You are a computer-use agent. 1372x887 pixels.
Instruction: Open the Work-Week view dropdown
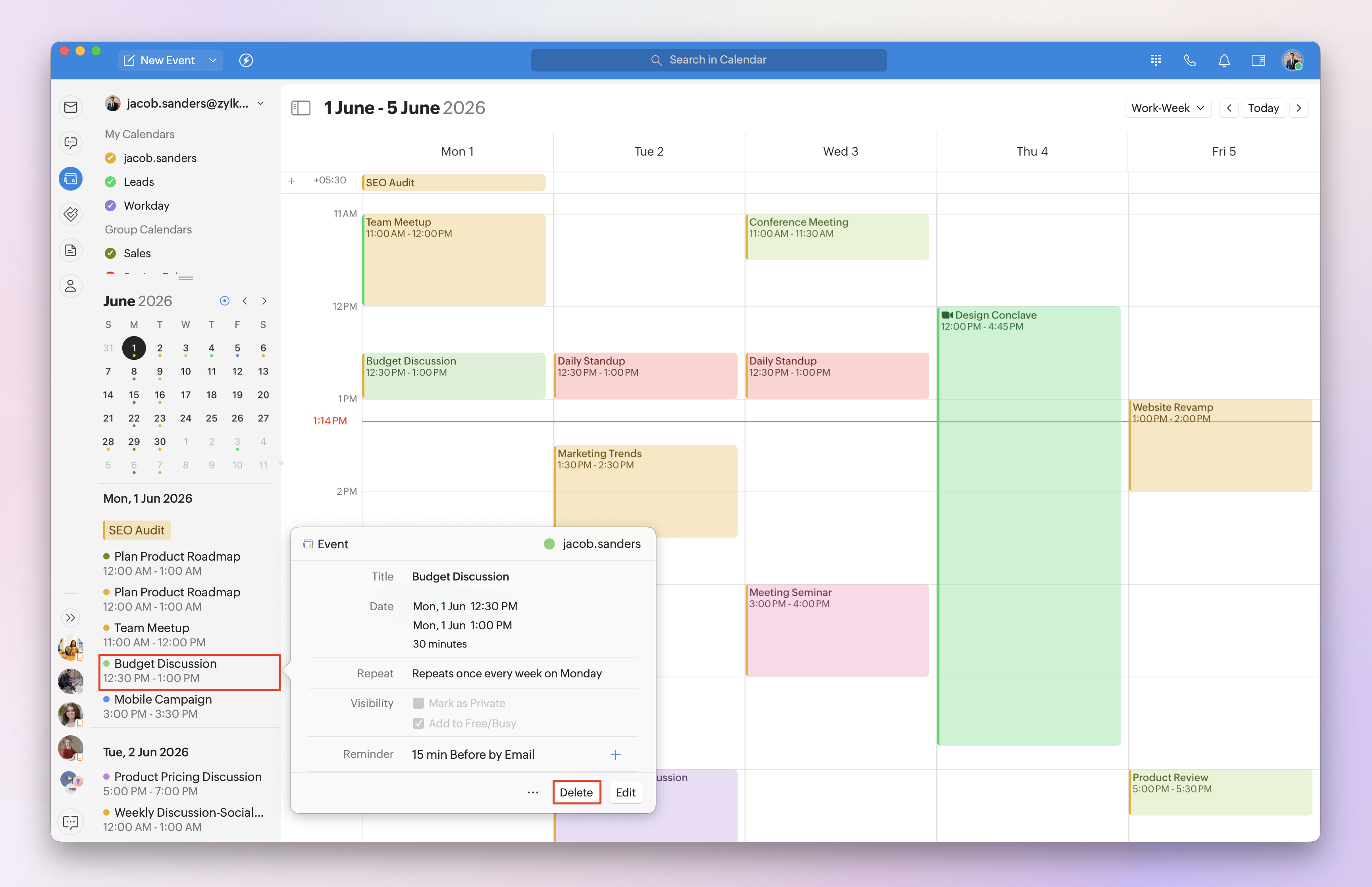coord(1167,108)
